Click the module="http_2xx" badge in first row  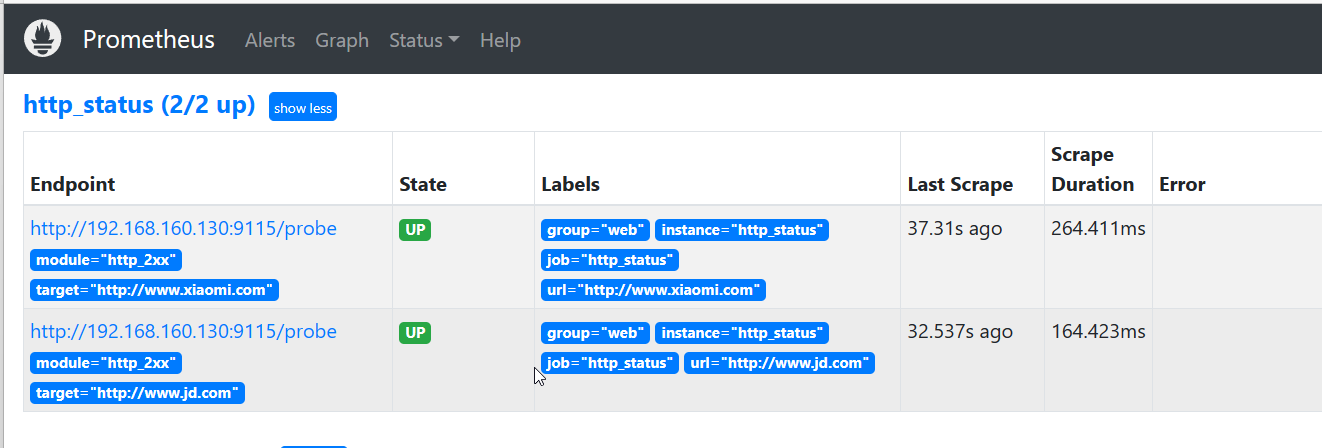tap(106, 260)
